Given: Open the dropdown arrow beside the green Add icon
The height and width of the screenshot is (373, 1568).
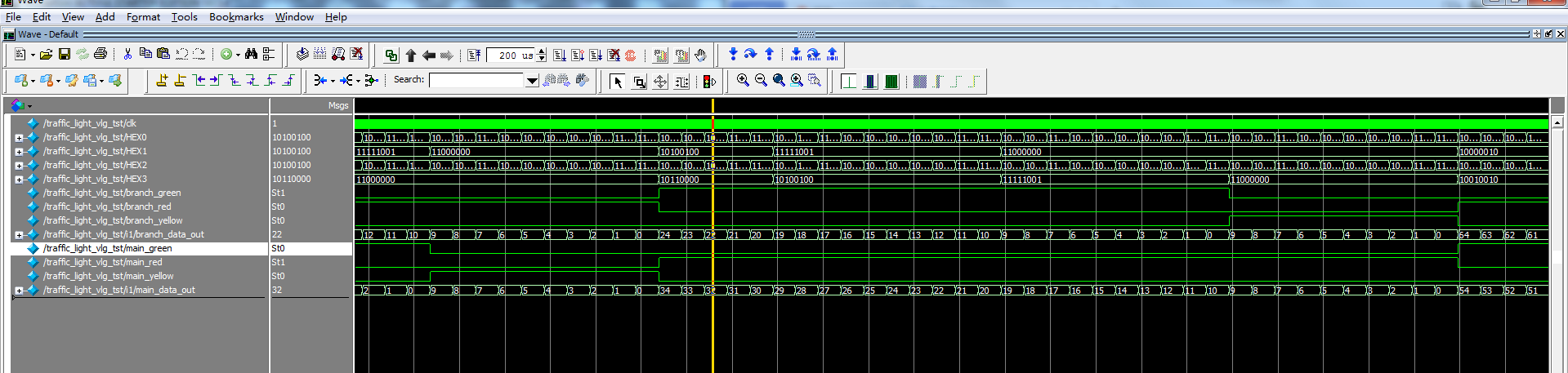Looking at the screenshot, I should [238, 56].
